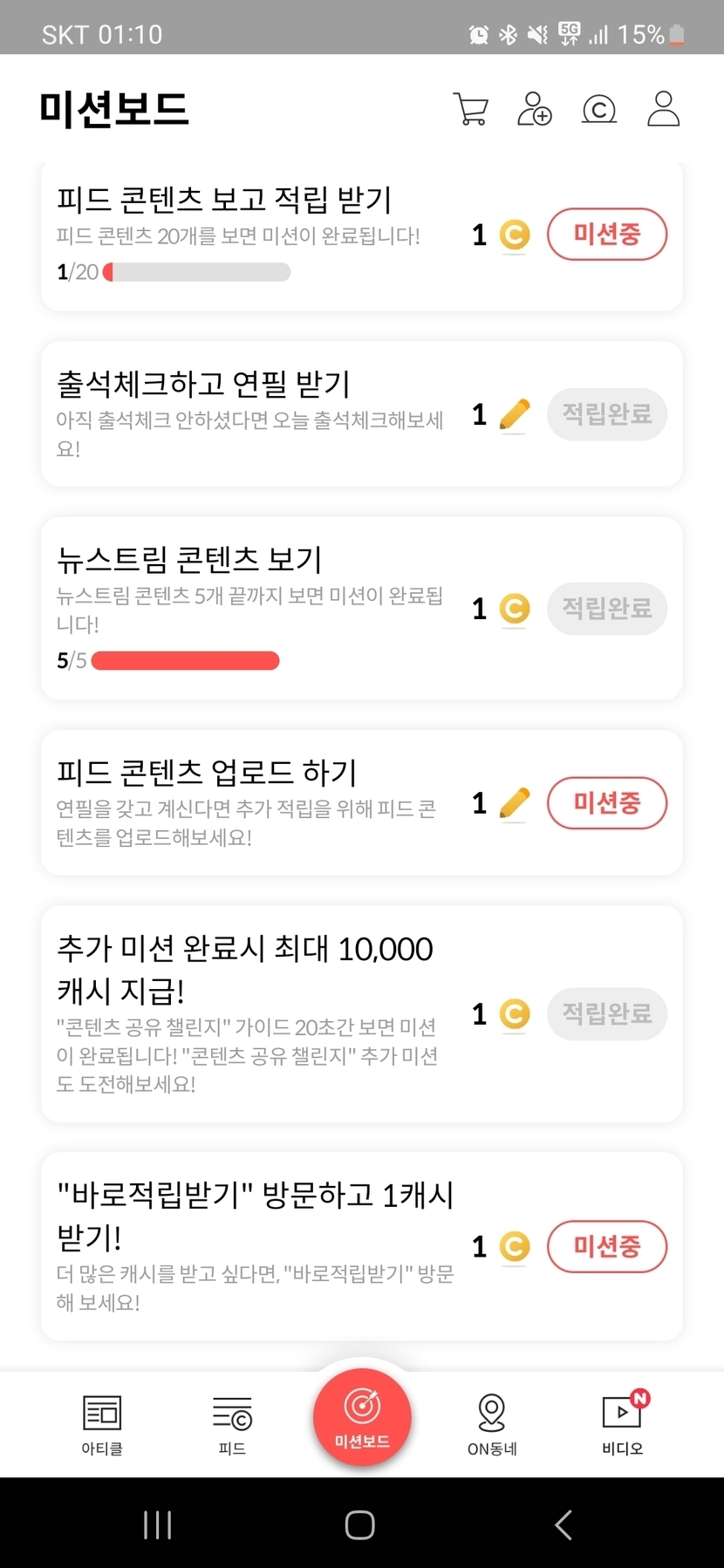Tap the 5/5 newstream progress bar

pos(185,661)
